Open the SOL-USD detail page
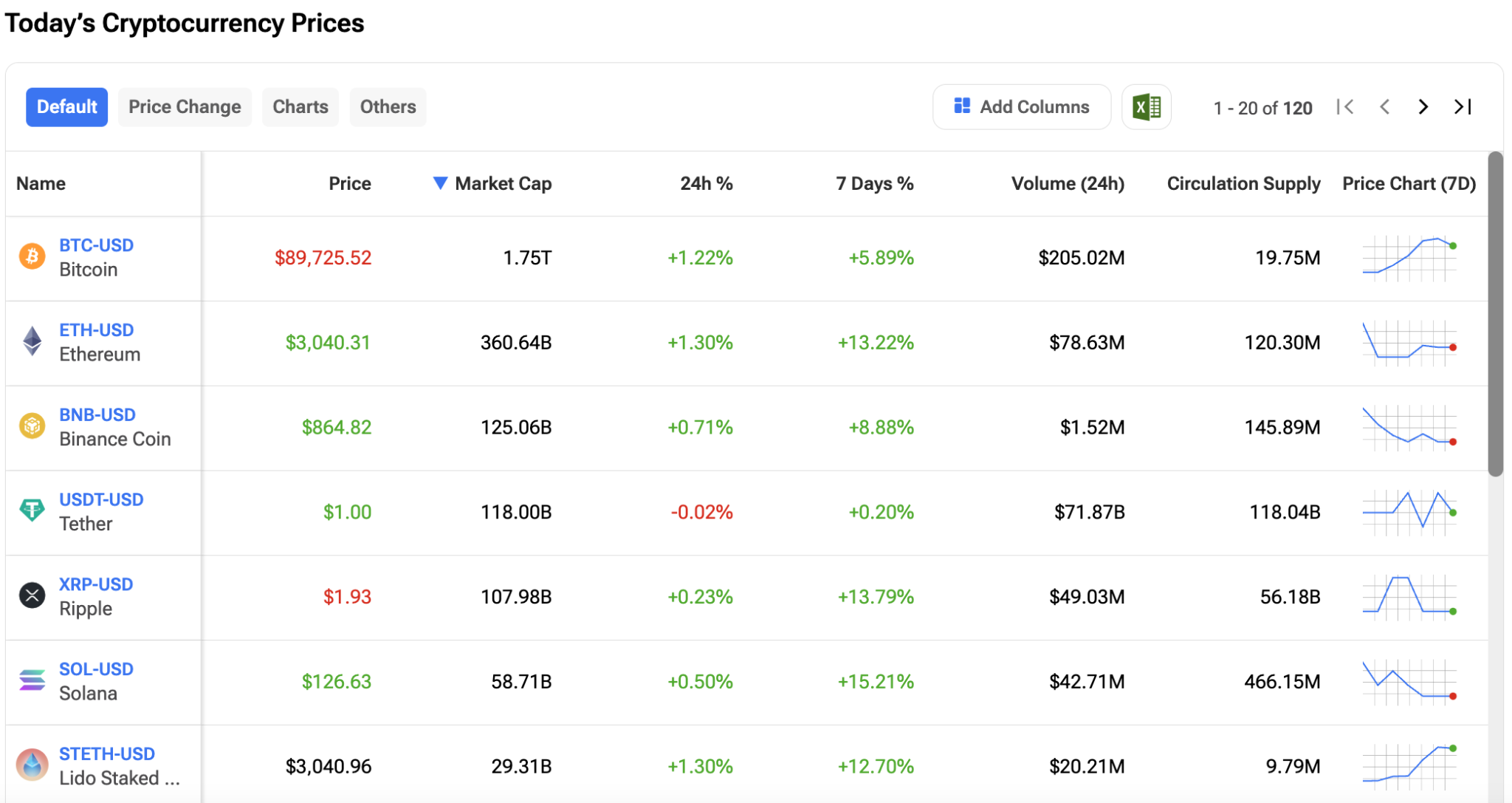Screen dimensions: 1512x803 tap(96, 669)
